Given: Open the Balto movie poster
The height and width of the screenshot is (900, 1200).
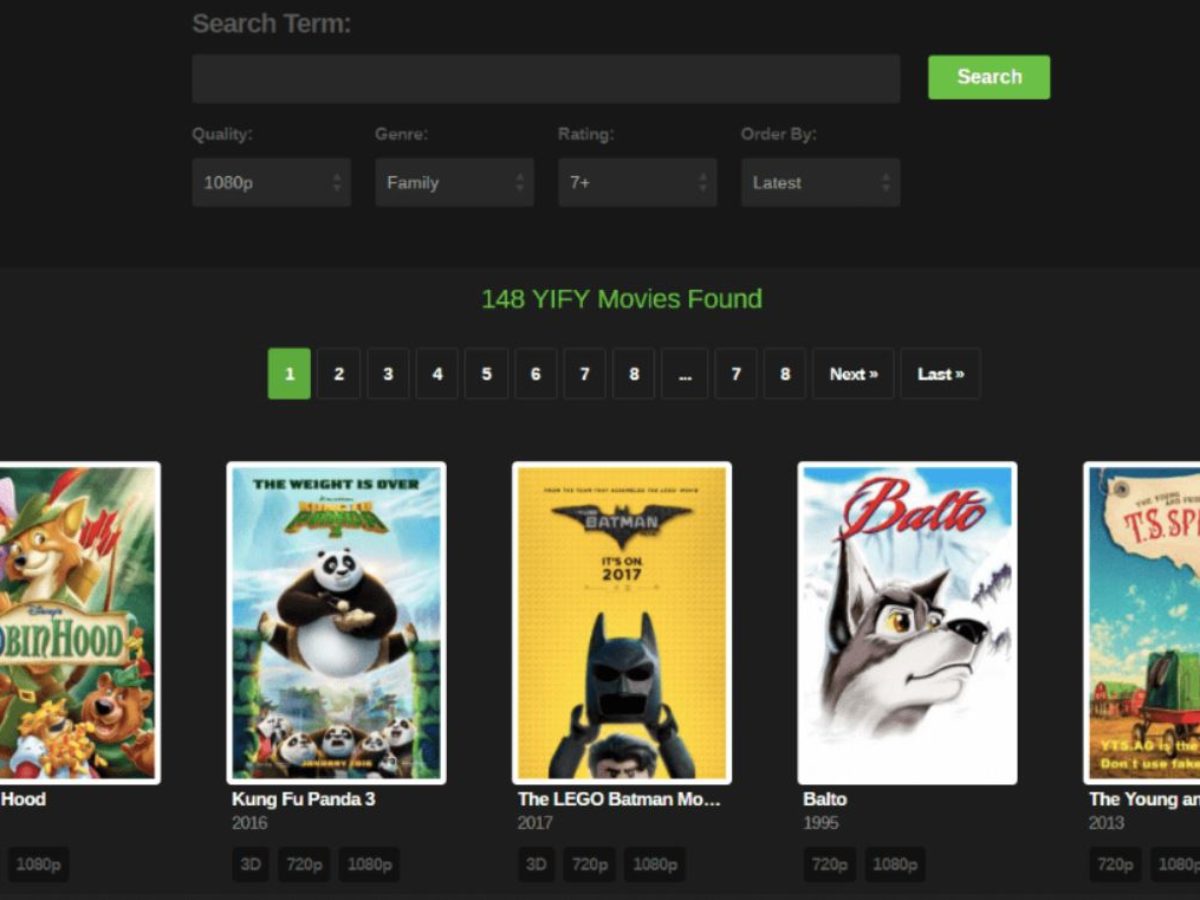Looking at the screenshot, I should pos(907,622).
